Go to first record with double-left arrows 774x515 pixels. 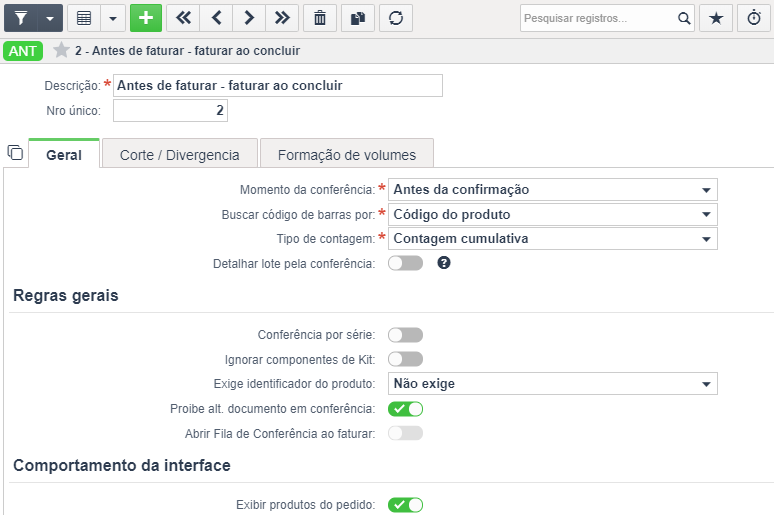click(x=183, y=18)
